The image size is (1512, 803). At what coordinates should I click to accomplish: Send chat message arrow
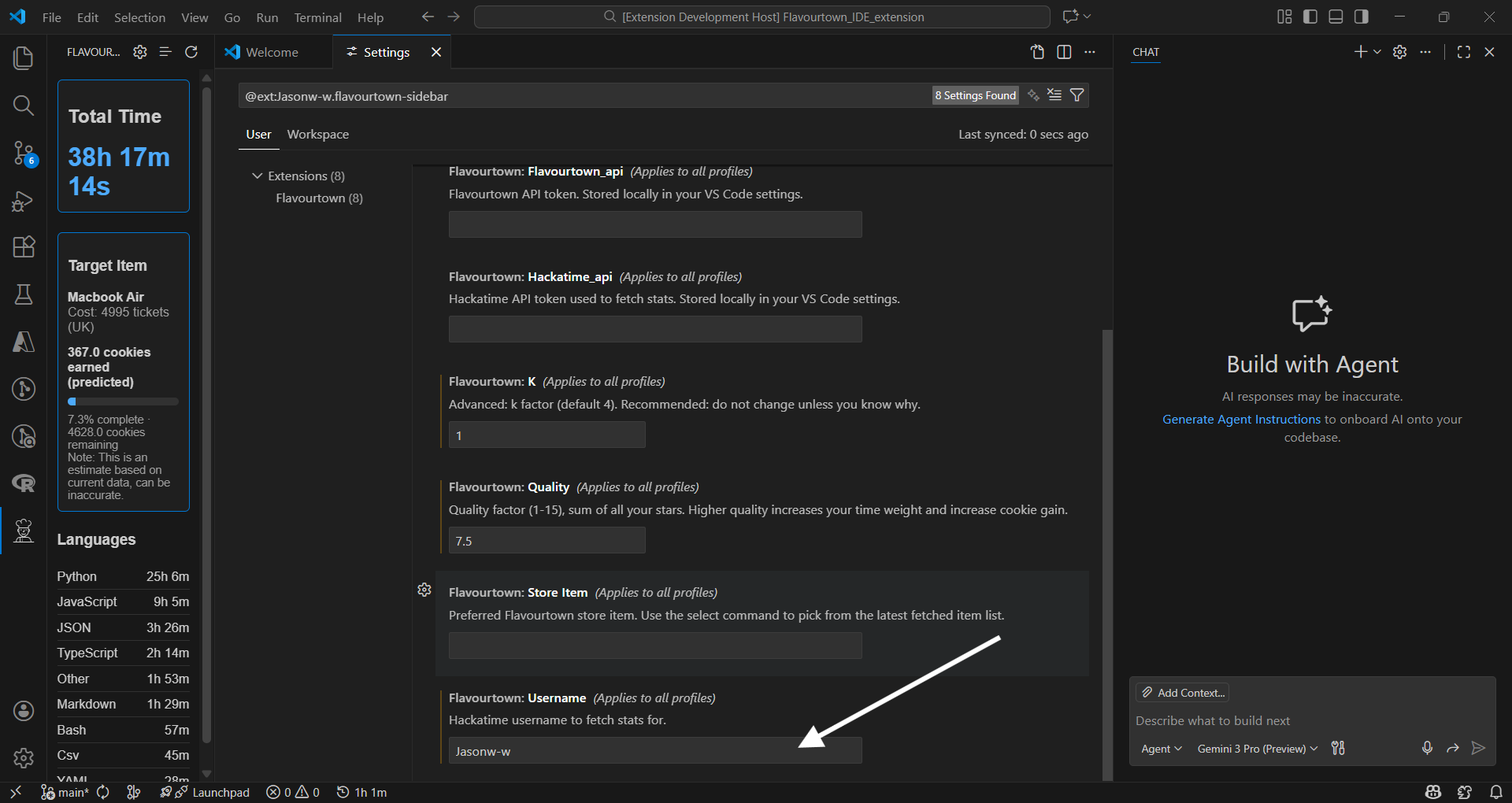pos(1479,748)
